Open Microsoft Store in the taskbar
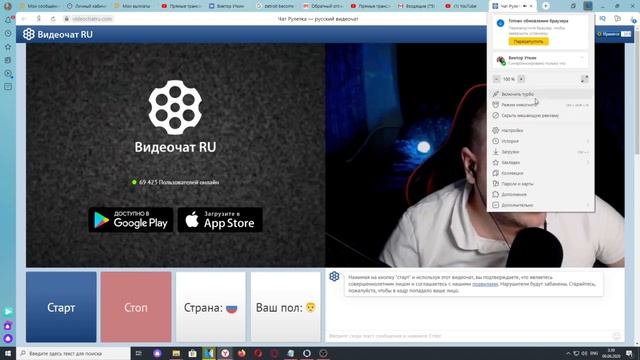The image size is (640, 360). coord(192,353)
